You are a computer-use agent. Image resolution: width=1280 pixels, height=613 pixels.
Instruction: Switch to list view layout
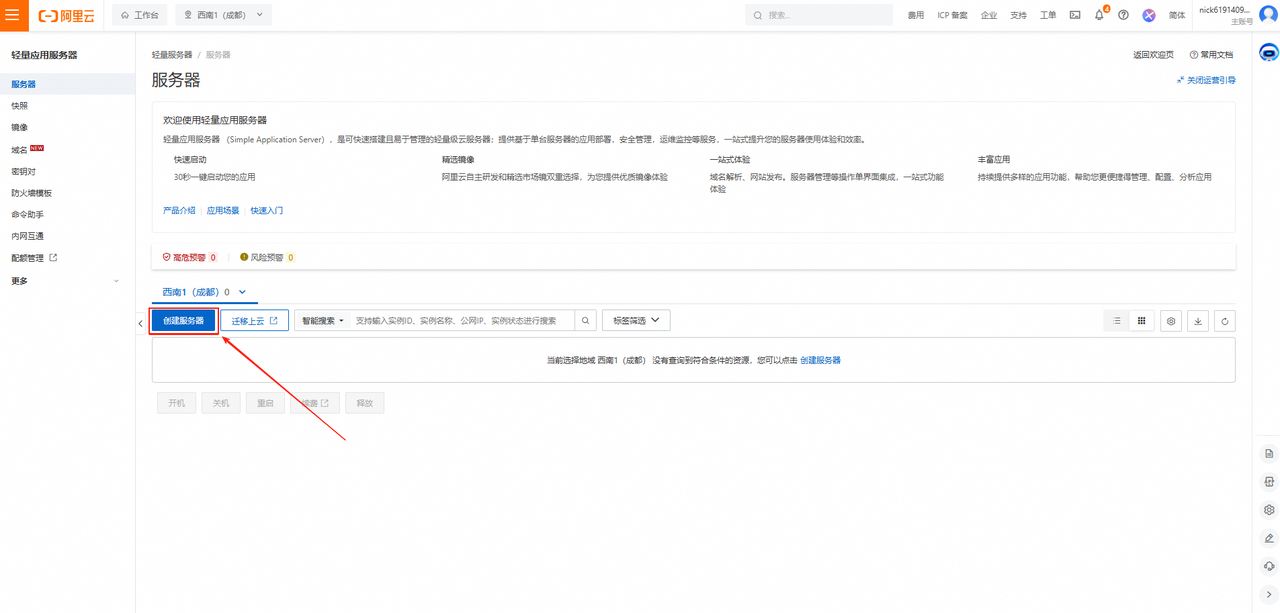click(1116, 321)
